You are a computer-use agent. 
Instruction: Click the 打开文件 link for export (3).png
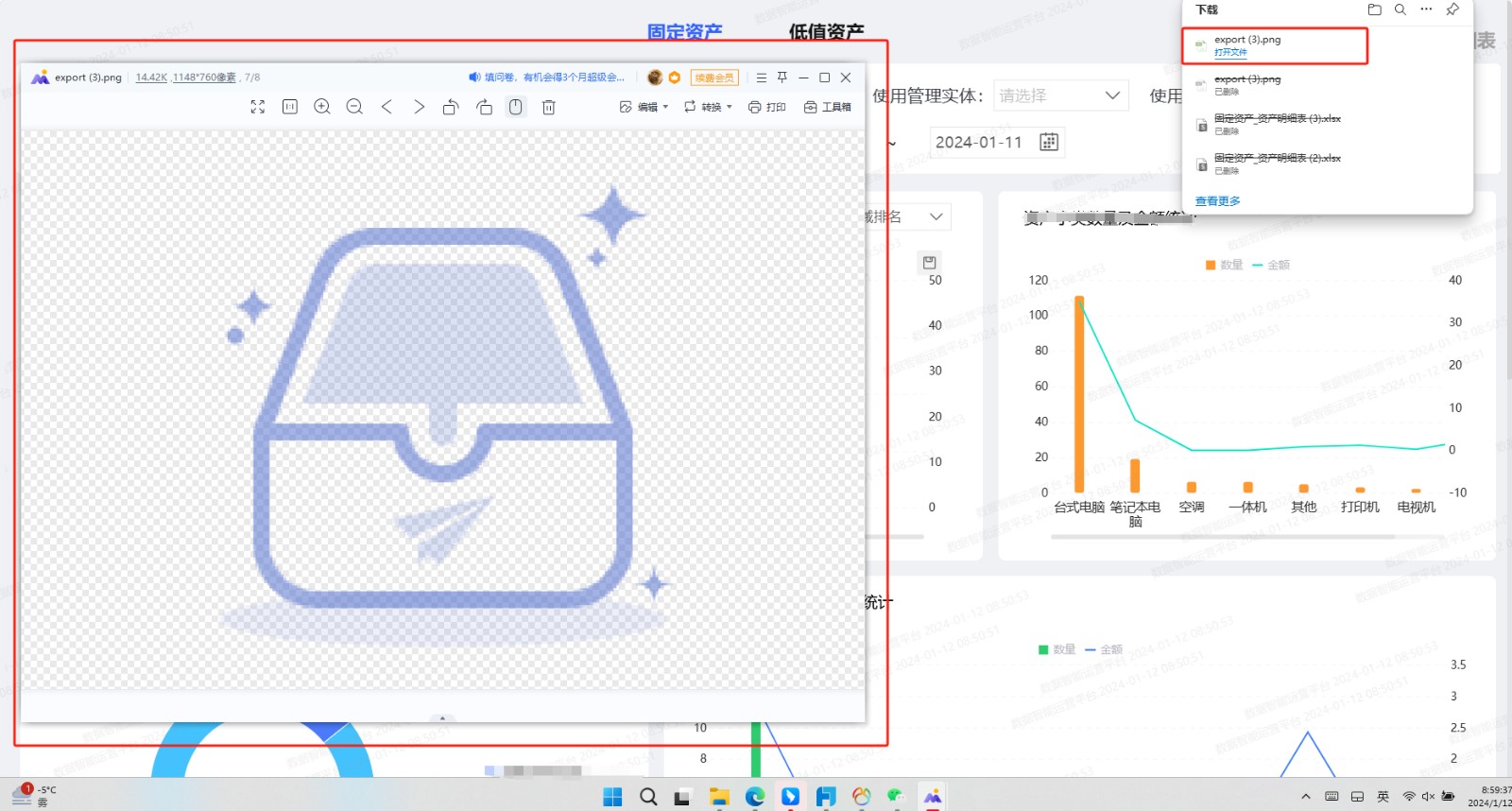coord(1230,53)
